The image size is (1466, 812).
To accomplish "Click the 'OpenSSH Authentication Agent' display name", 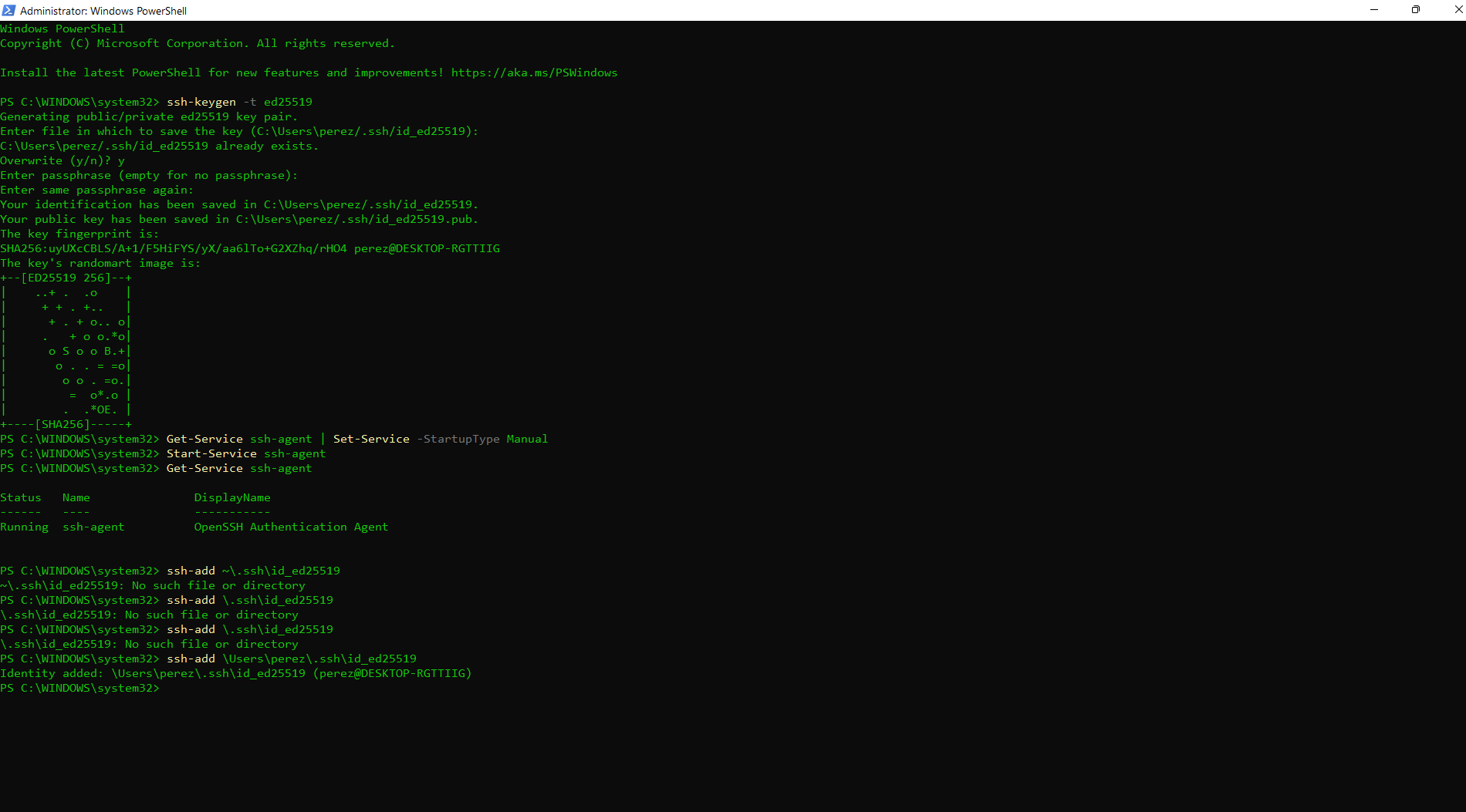I will [291, 527].
